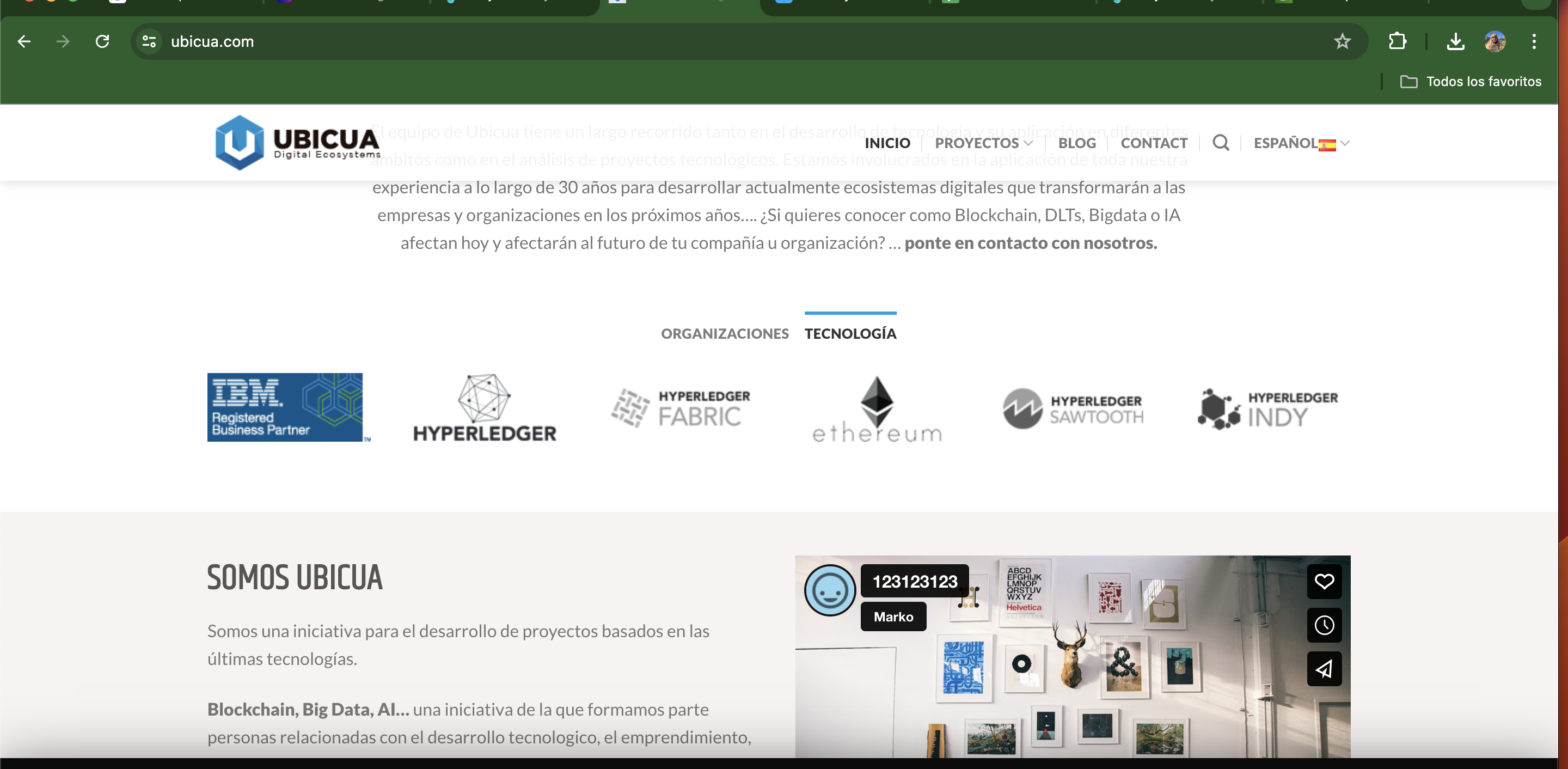
Task: Open the browser extensions puzzle icon
Action: [x=1398, y=41]
